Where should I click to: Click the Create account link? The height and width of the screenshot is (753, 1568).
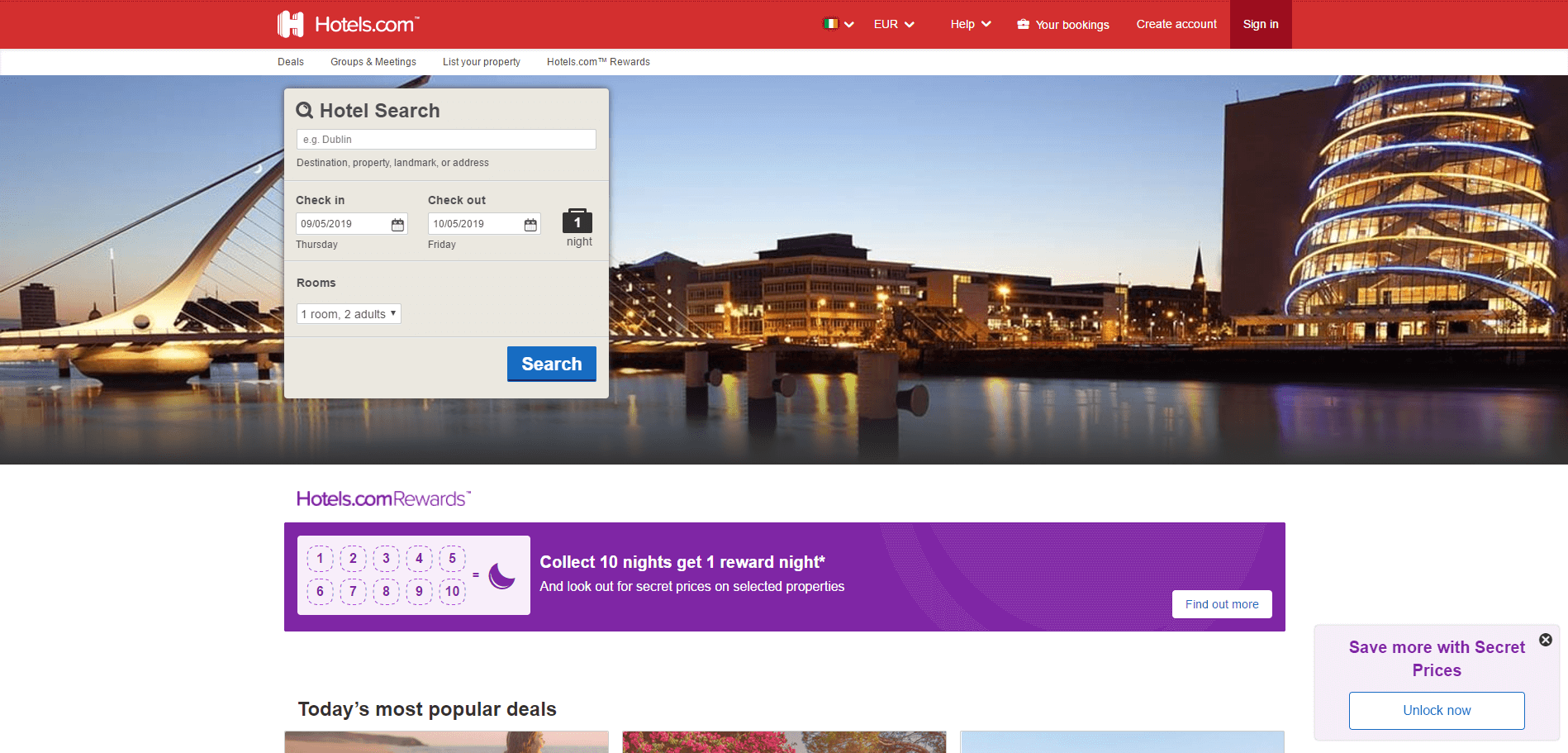(1176, 24)
